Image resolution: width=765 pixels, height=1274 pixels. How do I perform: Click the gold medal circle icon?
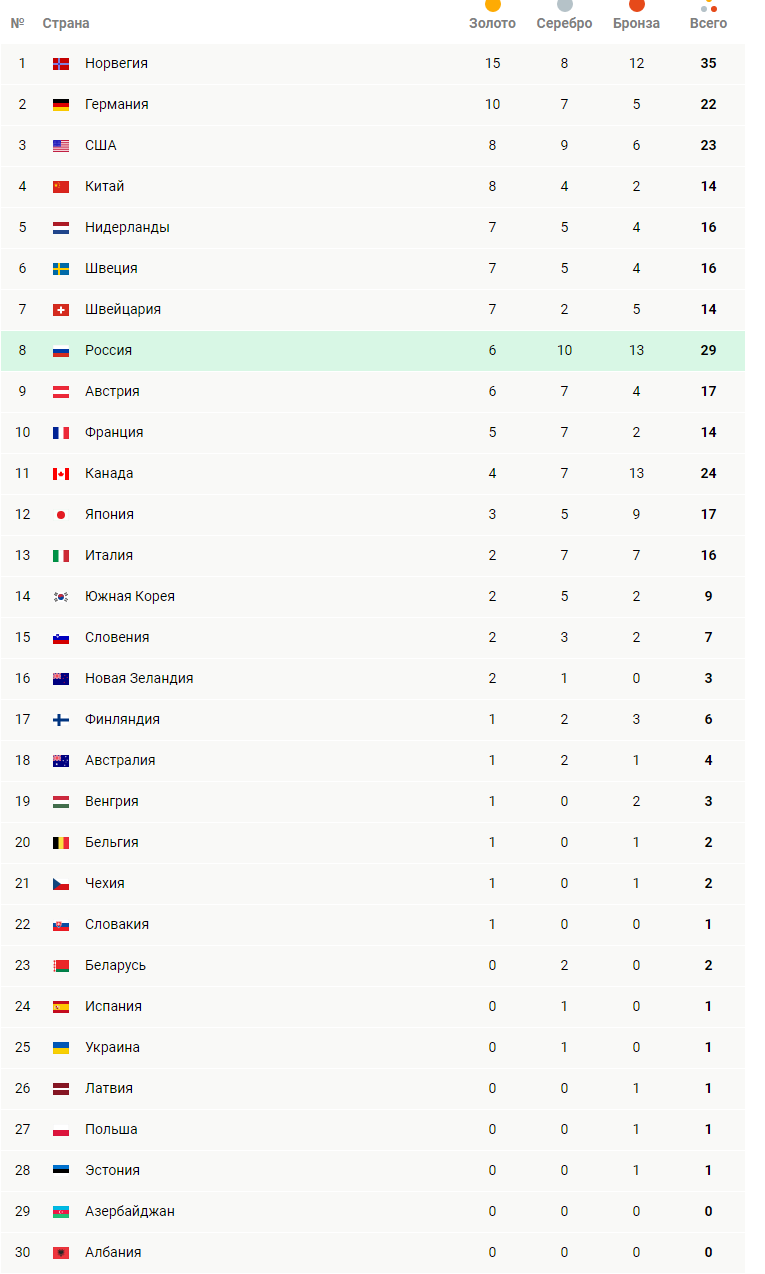[x=492, y=5]
